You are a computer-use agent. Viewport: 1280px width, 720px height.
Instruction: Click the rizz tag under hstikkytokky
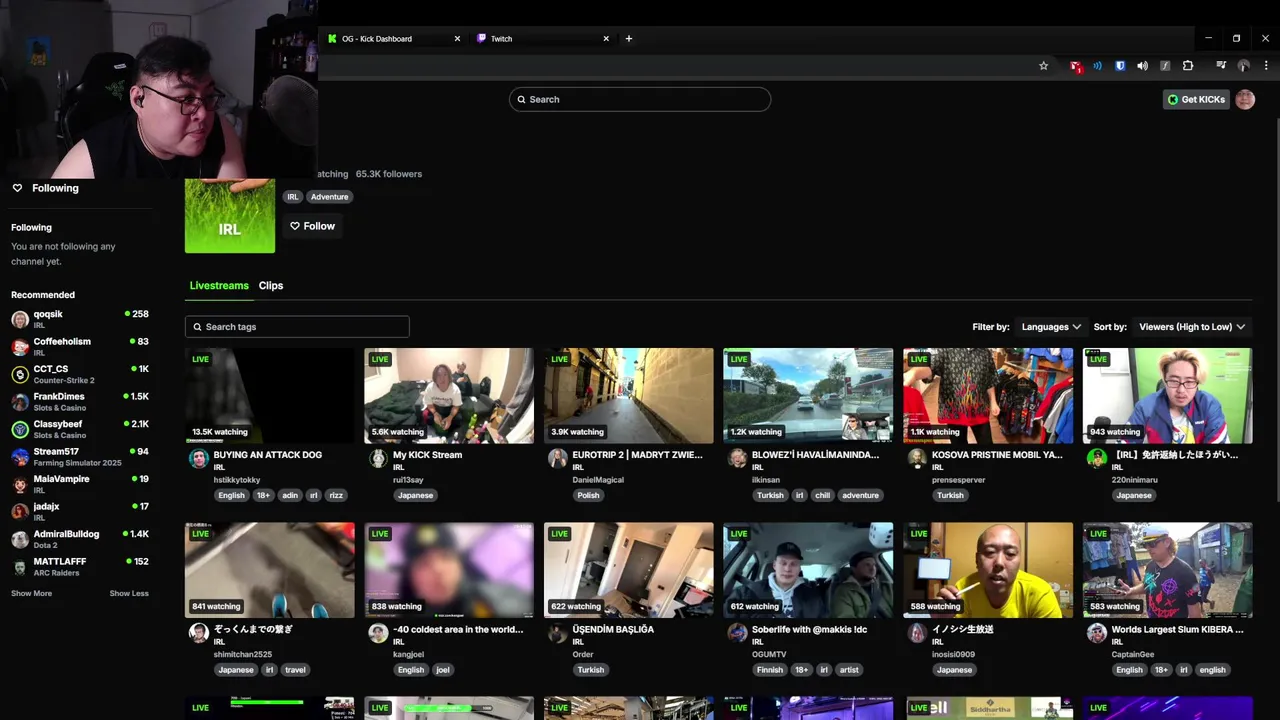[x=336, y=495]
